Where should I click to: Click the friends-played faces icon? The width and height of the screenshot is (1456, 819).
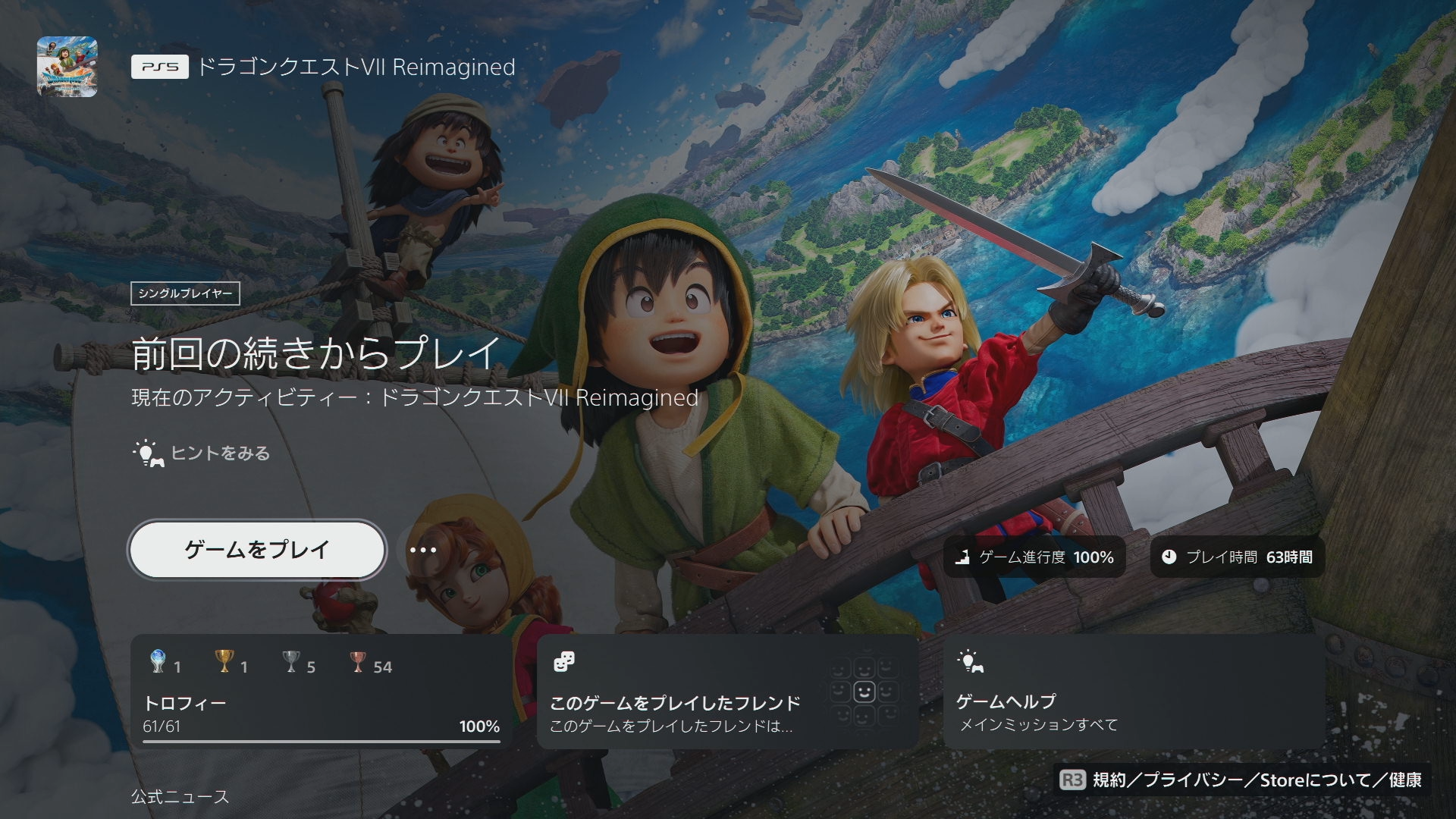click(x=564, y=661)
